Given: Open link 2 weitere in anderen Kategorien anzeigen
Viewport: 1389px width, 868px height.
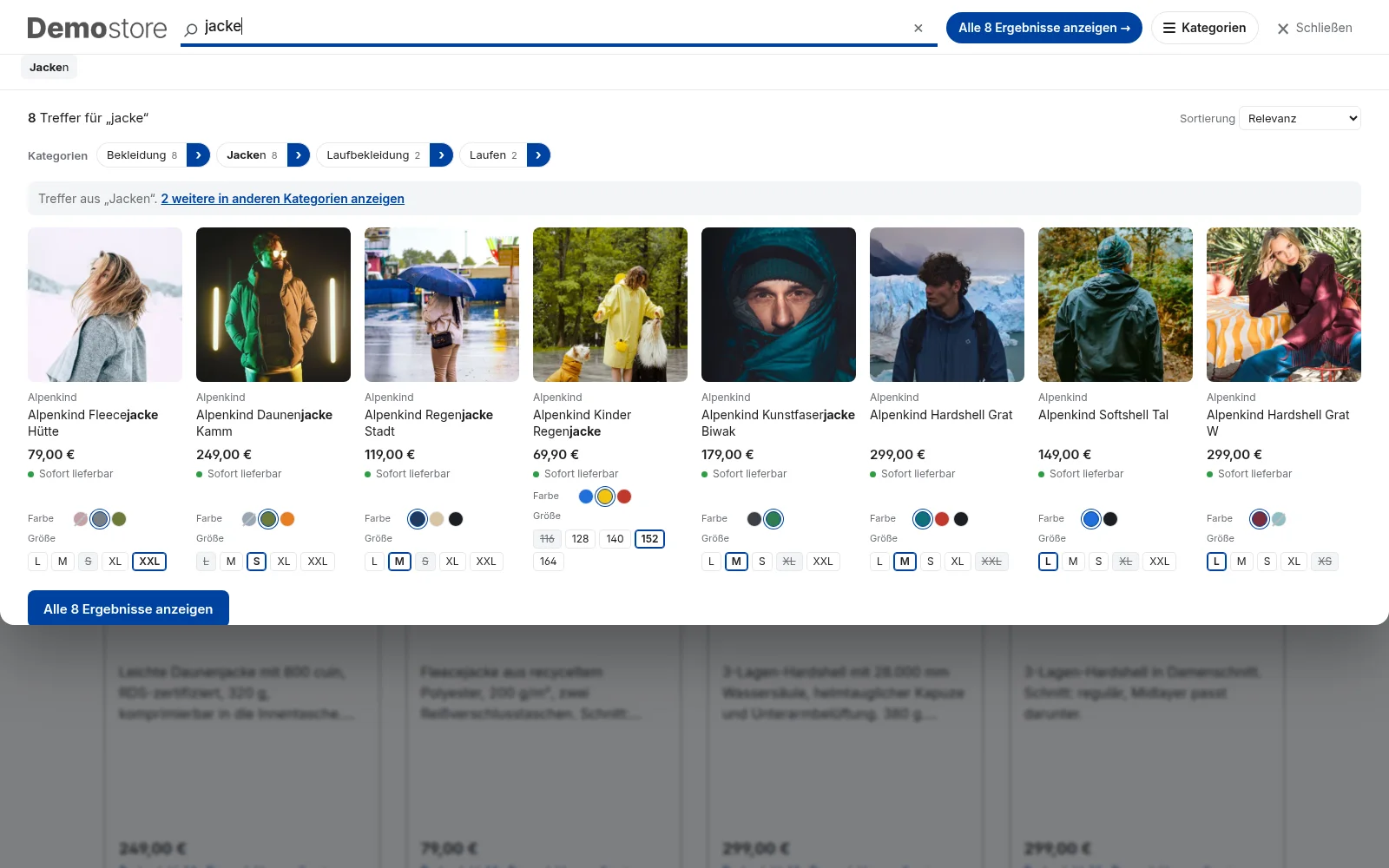Looking at the screenshot, I should click(283, 199).
